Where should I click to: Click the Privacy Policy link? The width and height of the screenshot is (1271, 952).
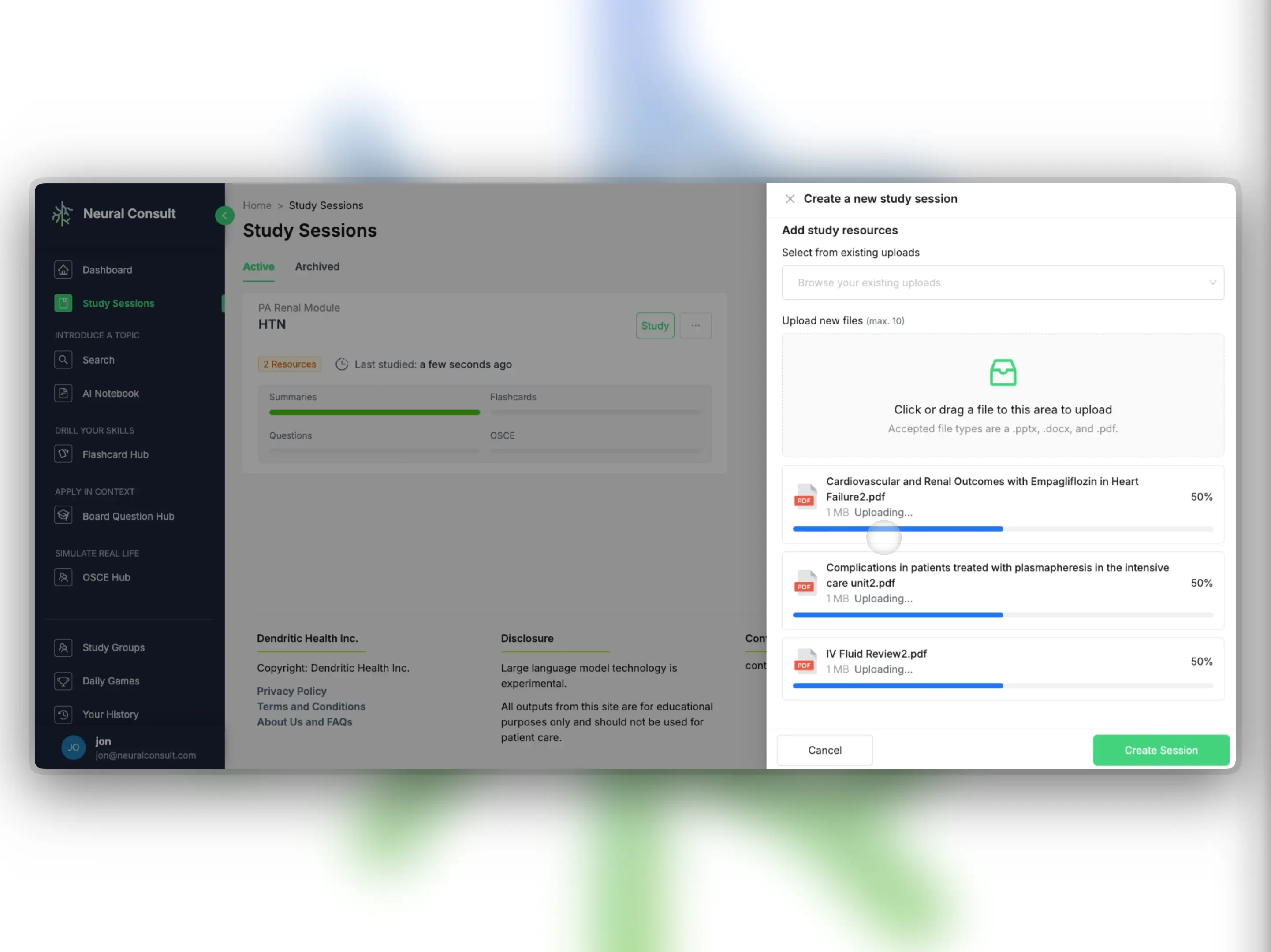coord(291,691)
